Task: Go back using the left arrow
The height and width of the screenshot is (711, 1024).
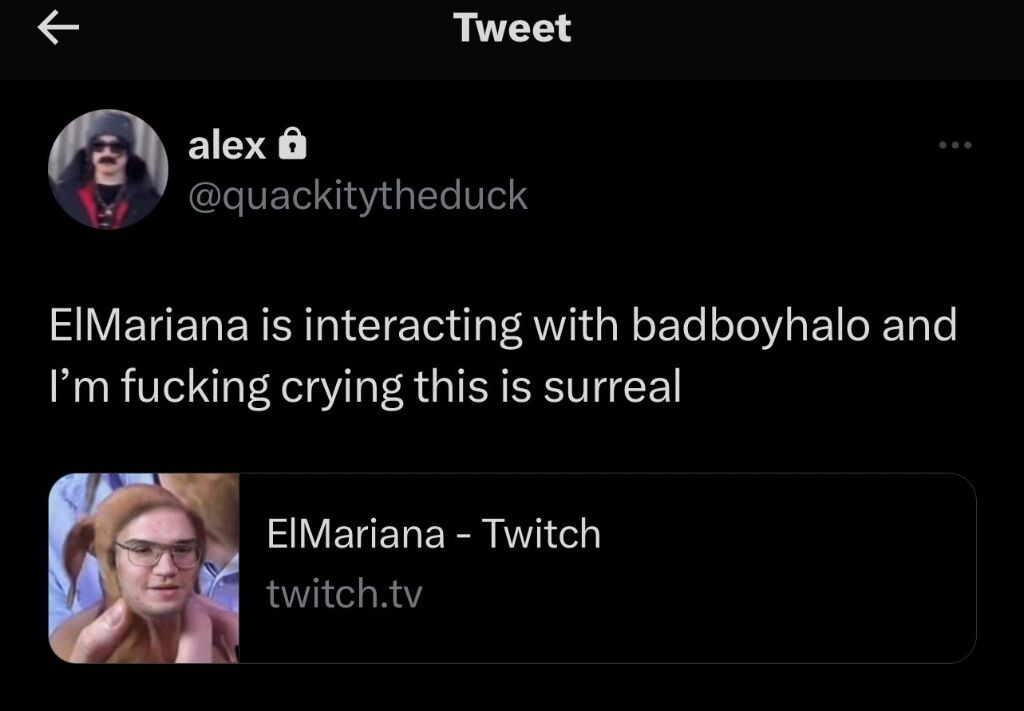Action: 57,29
